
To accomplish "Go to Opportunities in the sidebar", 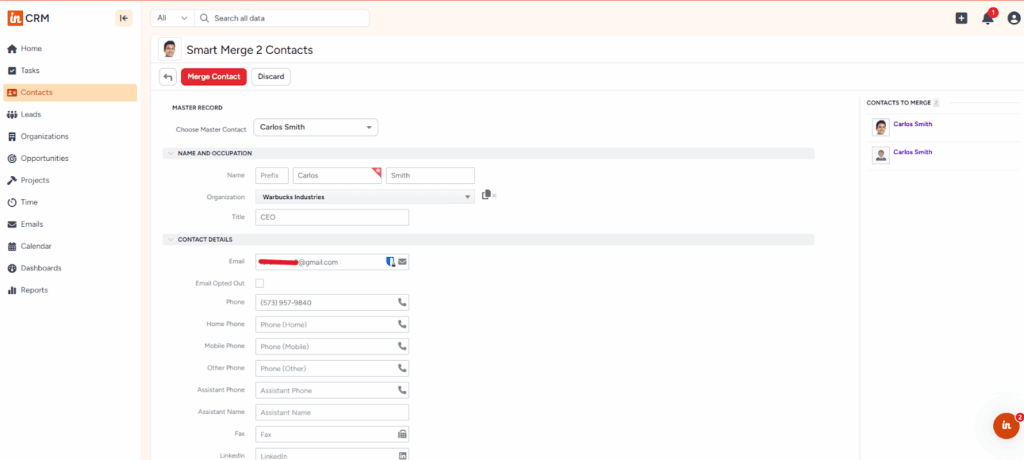I will pos(44,158).
